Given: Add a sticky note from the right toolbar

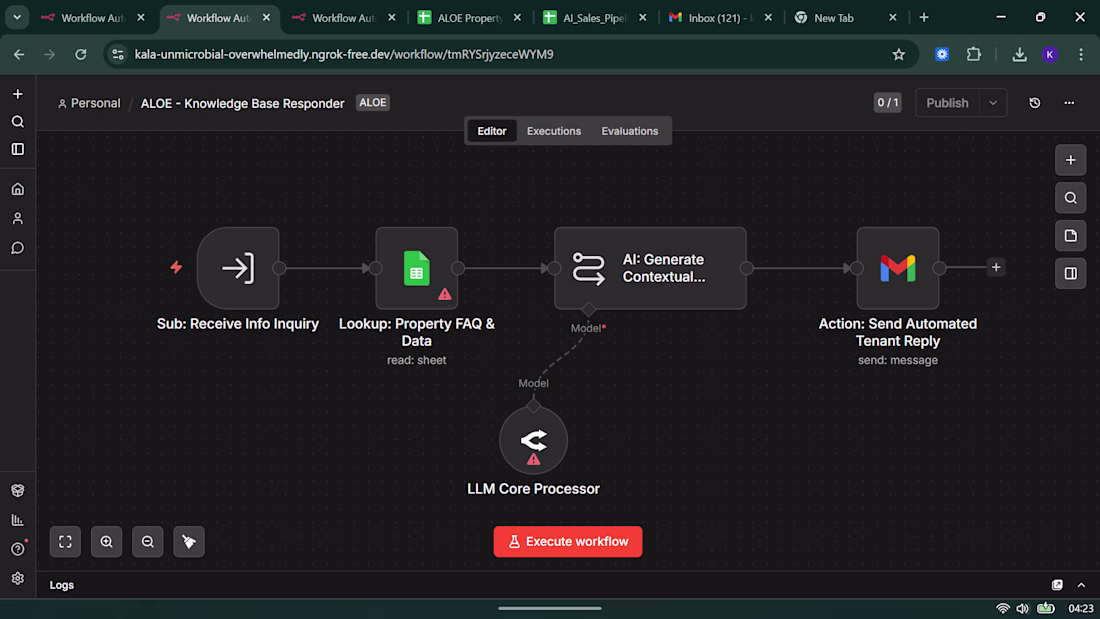Looking at the screenshot, I should click(x=1071, y=236).
